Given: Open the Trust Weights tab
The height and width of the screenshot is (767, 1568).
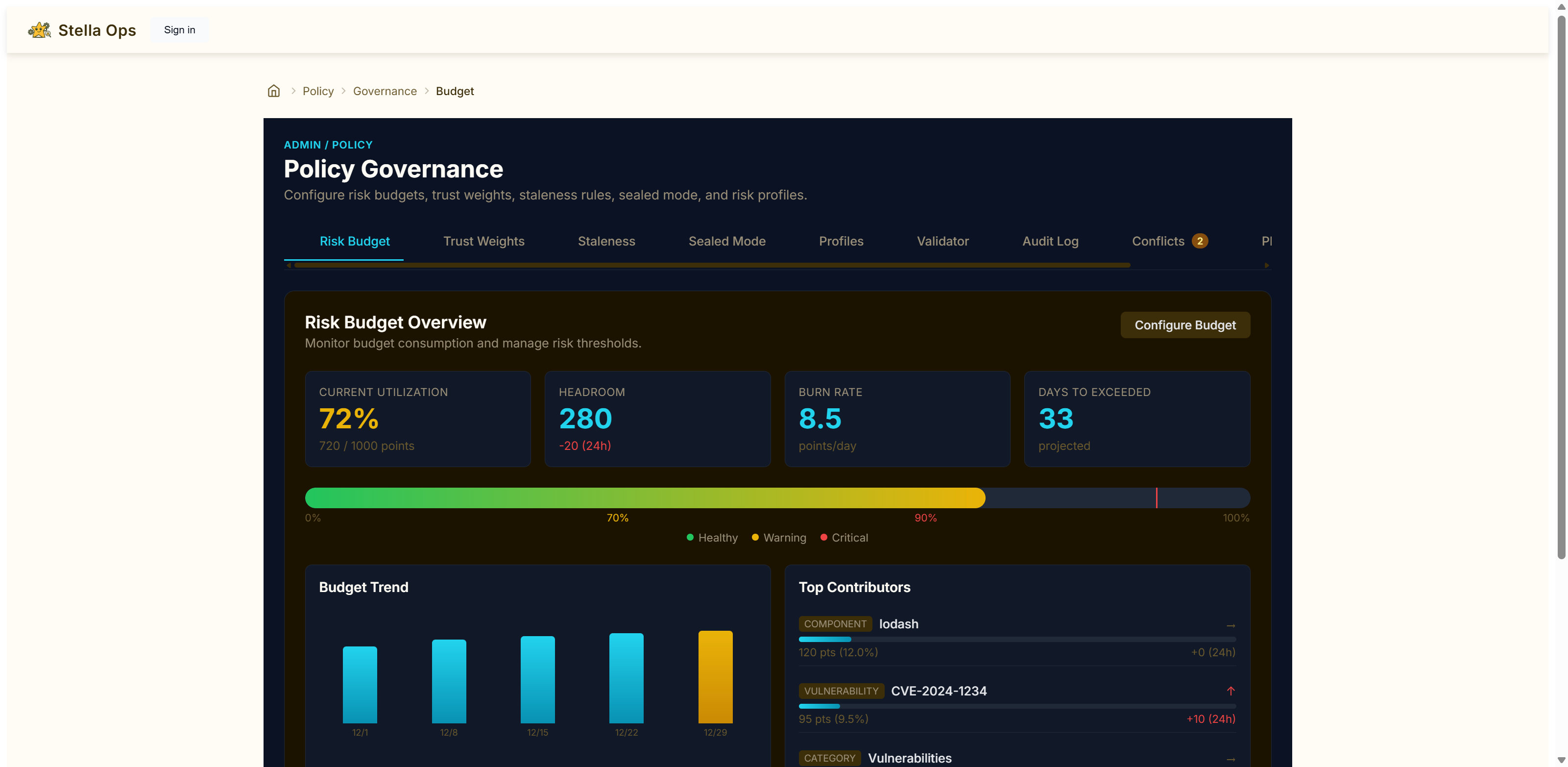Looking at the screenshot, I should pos(483,241).
